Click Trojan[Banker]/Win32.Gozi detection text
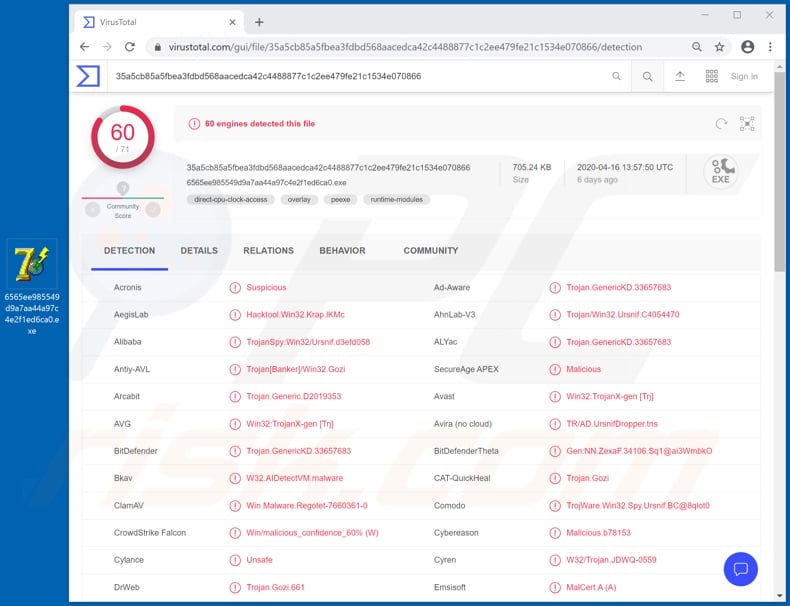 (x=296, y=369)
